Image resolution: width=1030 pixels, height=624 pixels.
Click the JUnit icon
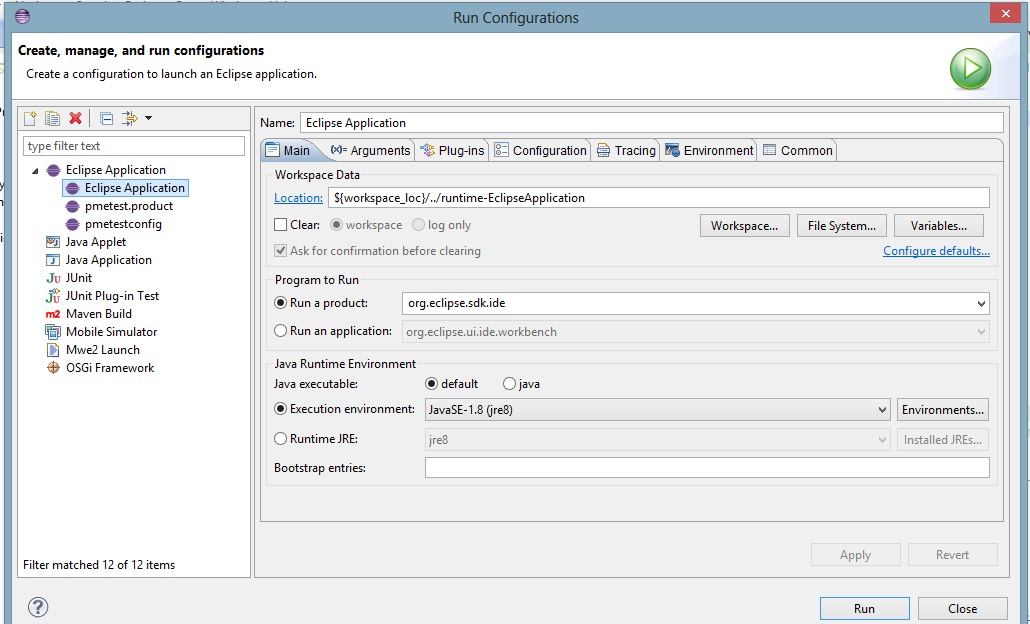coord(53,279)
